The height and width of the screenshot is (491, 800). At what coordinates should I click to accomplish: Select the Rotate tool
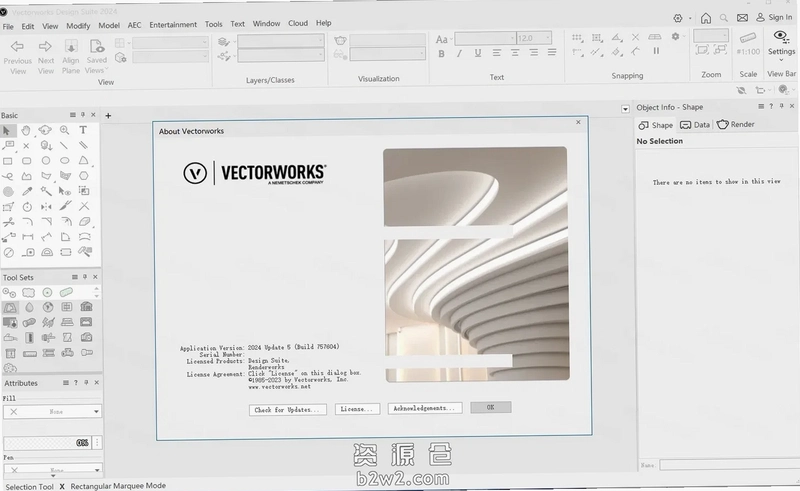click(x=27, y=207)
